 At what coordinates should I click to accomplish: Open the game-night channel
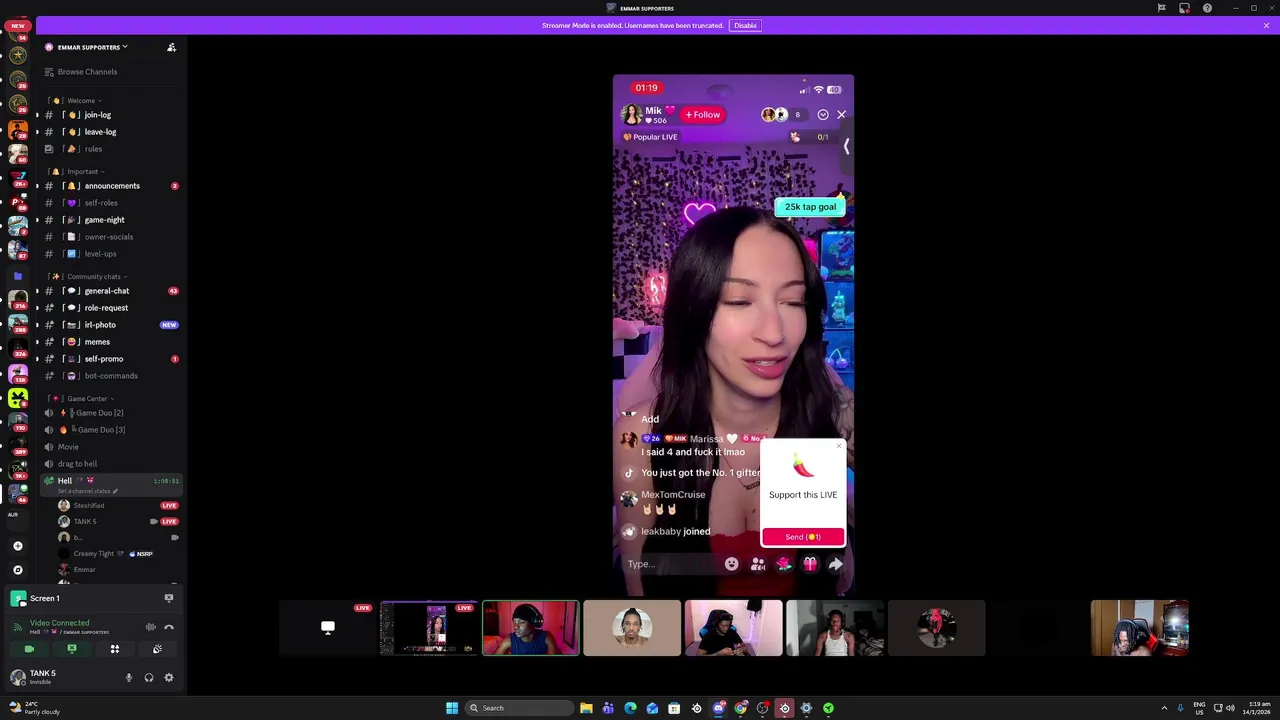coord(110,220)
